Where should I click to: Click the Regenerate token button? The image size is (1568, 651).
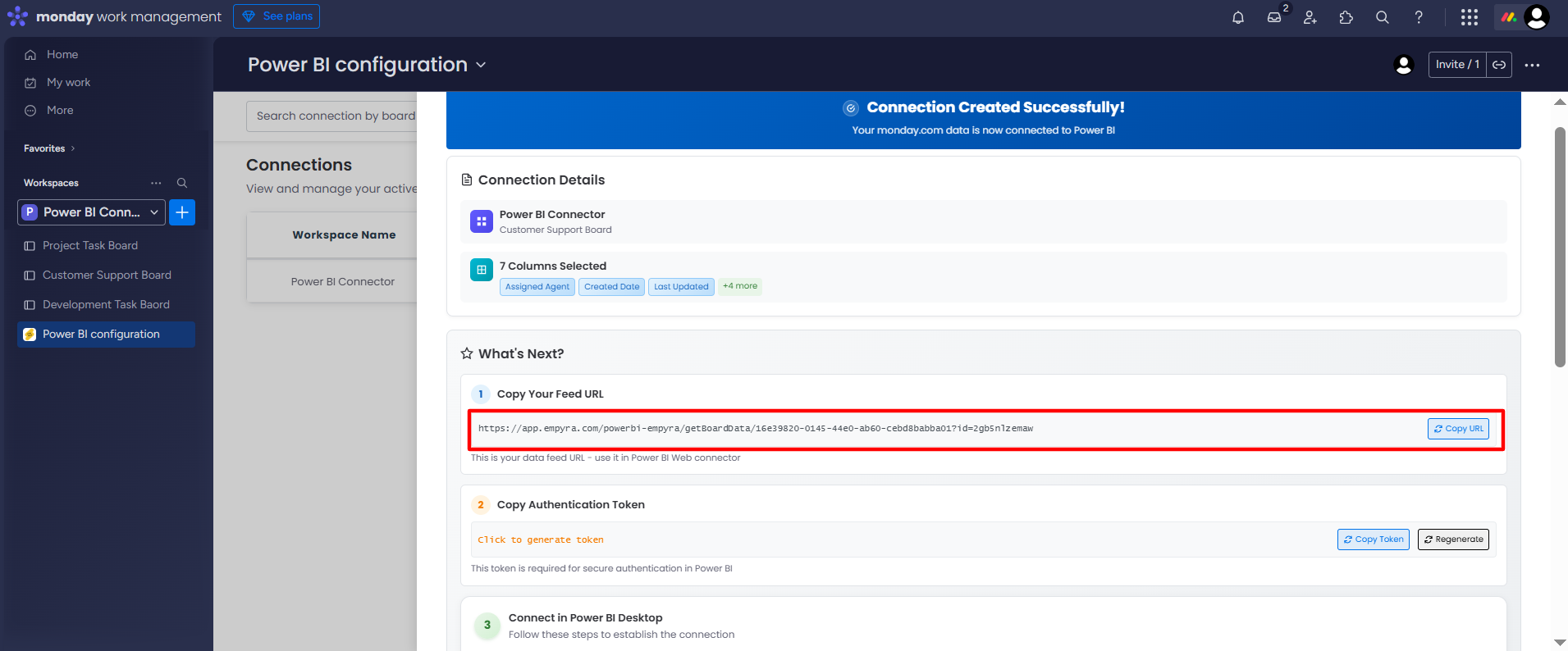pos(1453,539)
